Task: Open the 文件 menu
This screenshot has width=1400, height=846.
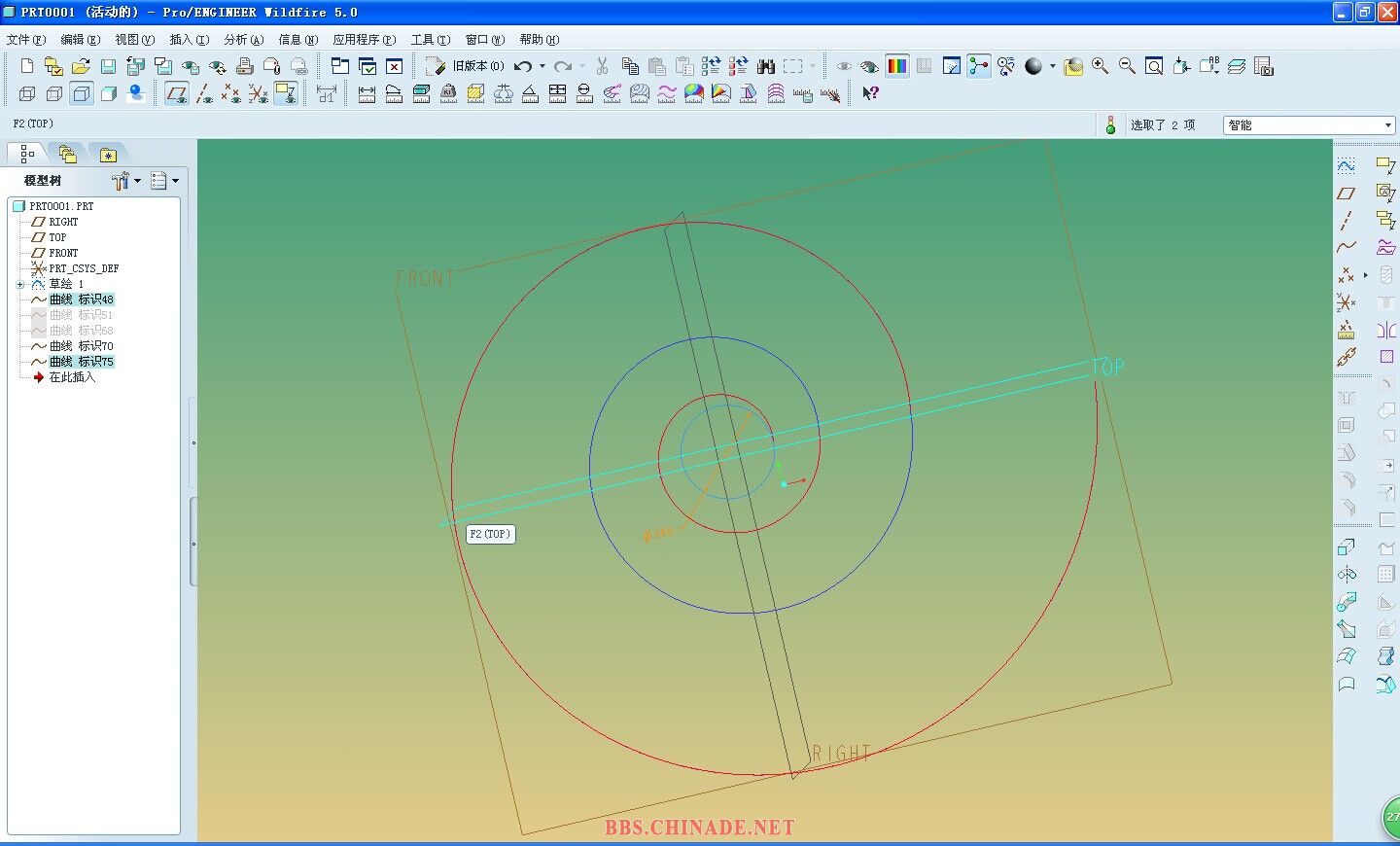Action: tap(25, 40)
